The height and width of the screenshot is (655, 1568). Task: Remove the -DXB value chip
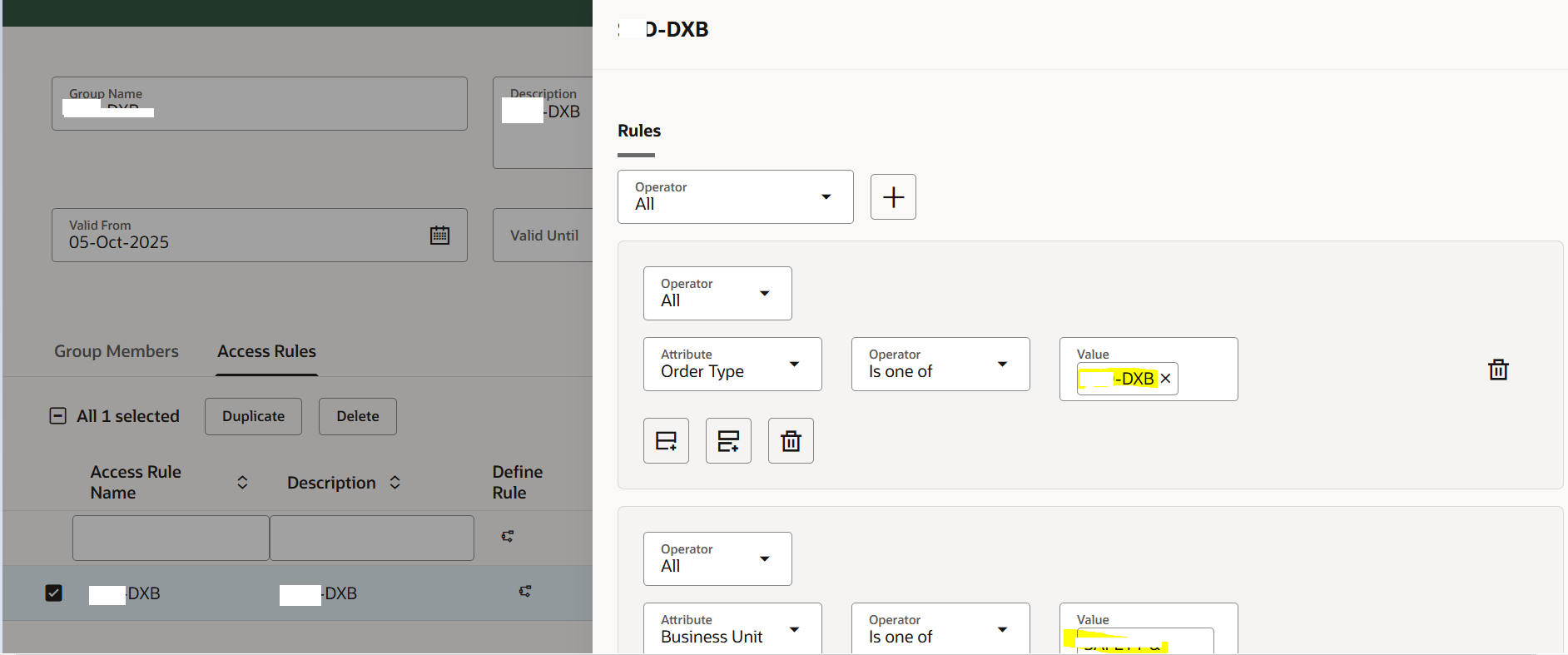tap(1166, 379)
